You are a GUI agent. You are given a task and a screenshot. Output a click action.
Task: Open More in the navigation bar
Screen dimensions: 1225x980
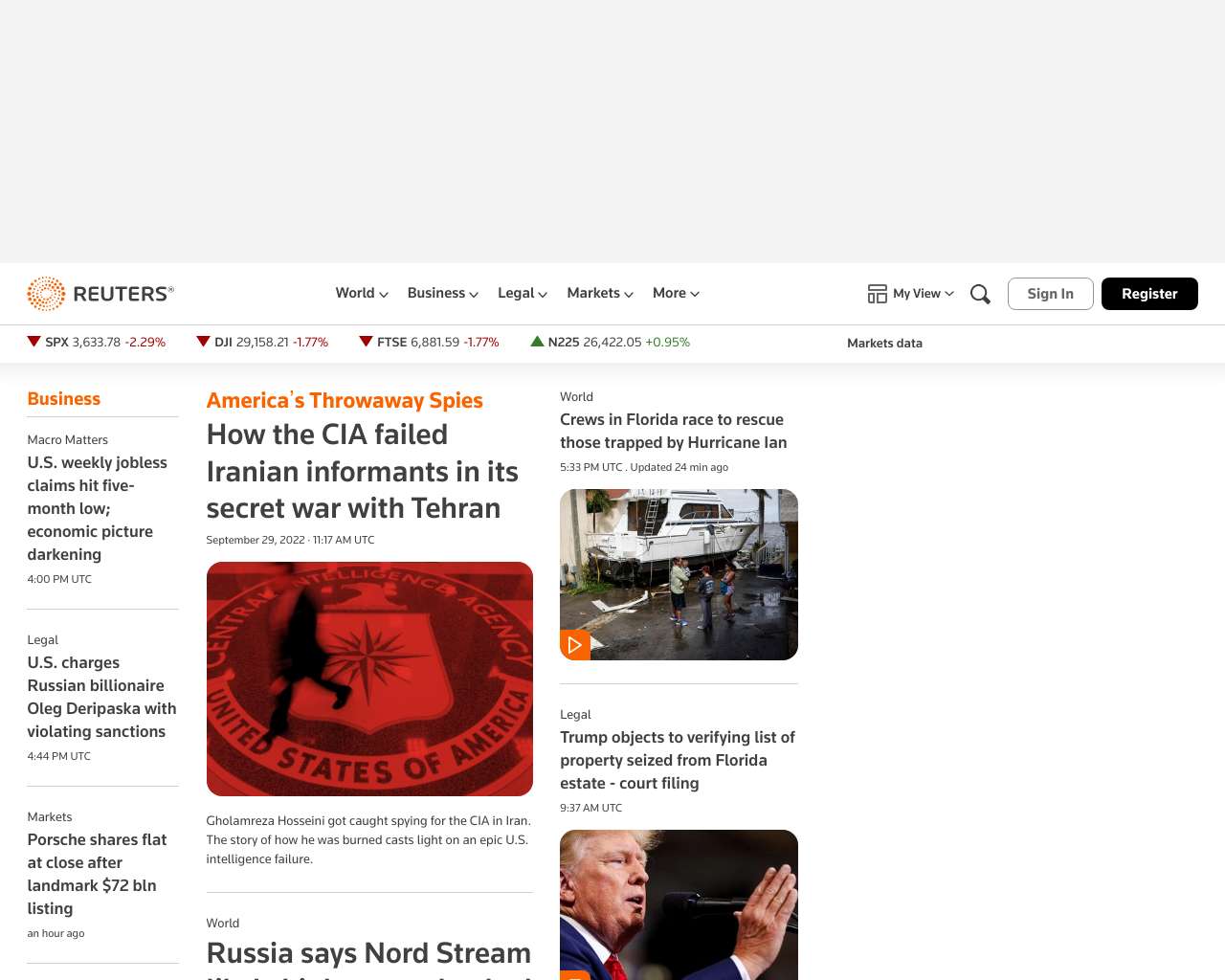click(669, 293)
